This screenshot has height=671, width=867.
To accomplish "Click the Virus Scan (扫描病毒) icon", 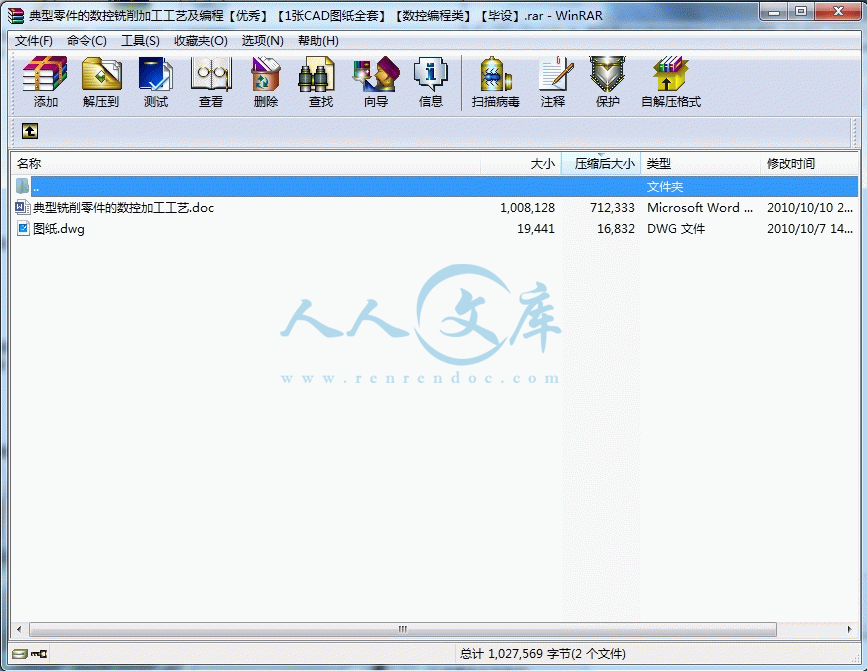I will pyautogui.click(x=495, y=82).
